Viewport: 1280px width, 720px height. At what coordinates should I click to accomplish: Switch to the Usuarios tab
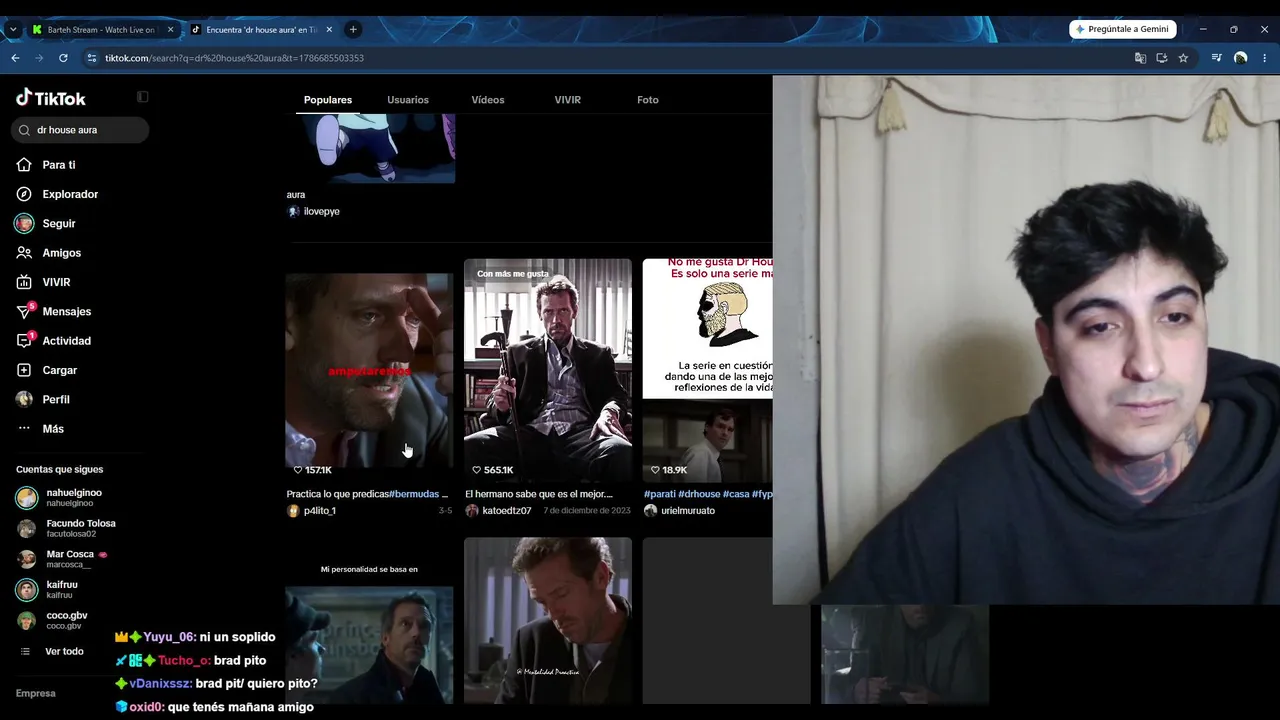408,100
